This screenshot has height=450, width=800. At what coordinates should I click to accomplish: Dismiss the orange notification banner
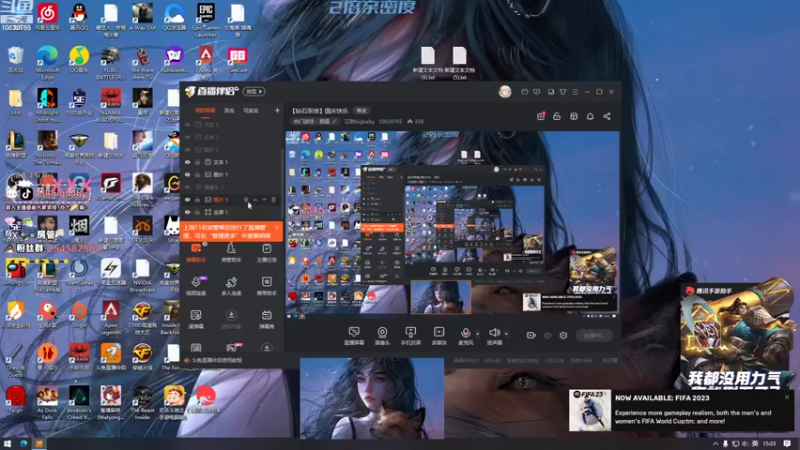coord(277,227)
